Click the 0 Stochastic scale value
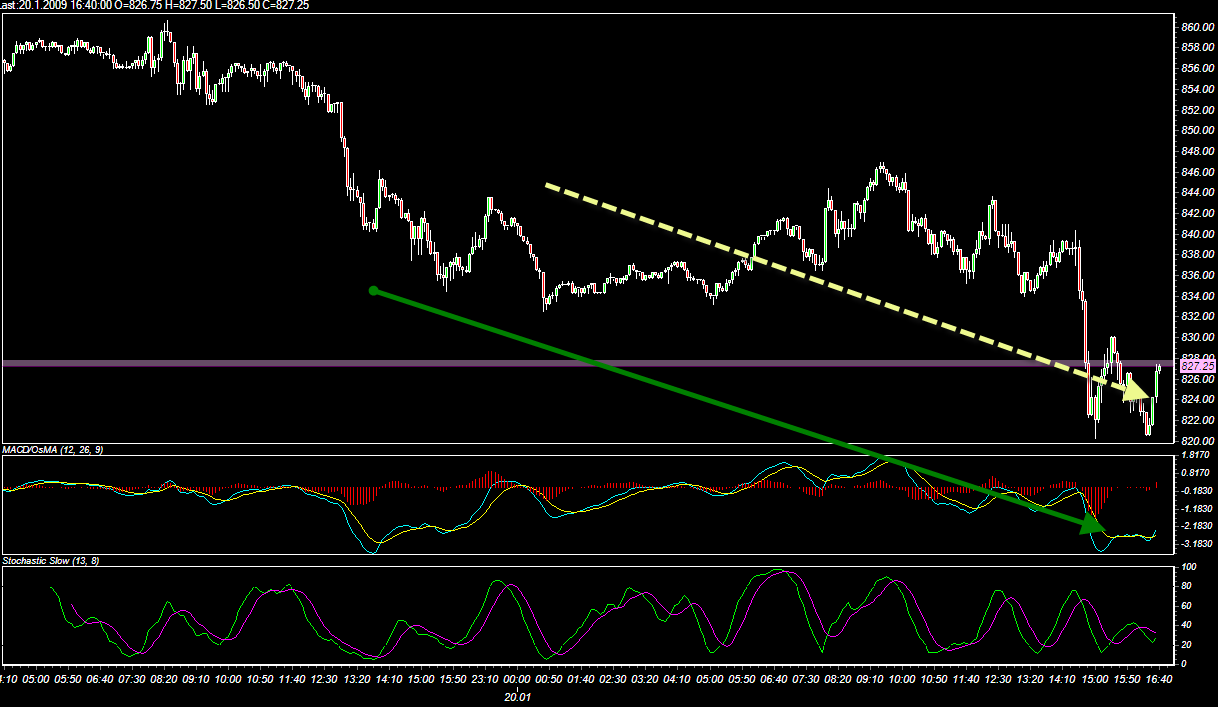Image resolution: width=1218 pixels, height=707 pixels. (1184, 662)
